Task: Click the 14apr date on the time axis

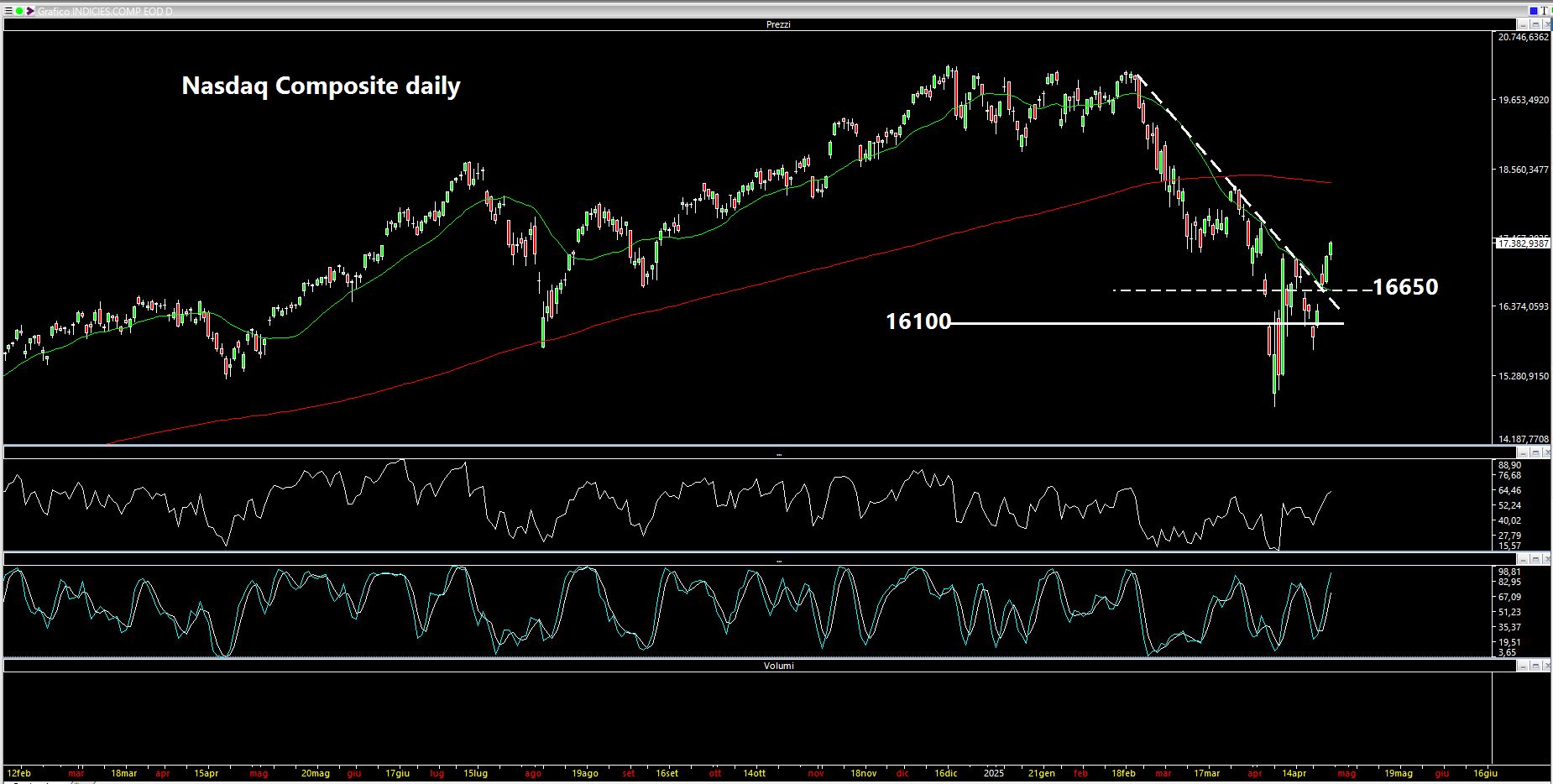Action: coord(1294,773)
